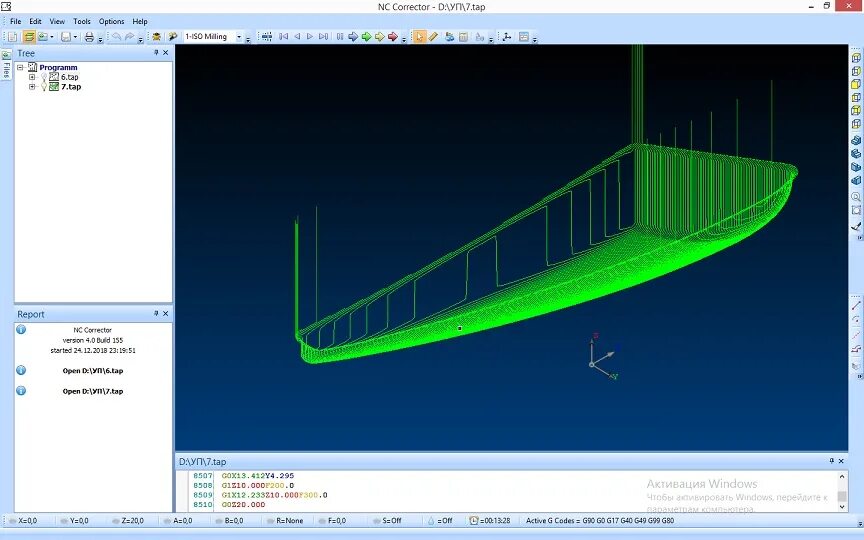864x540 pixels.
Task: Click first view cube icon in right toolbar
Action: click(856, 58)
